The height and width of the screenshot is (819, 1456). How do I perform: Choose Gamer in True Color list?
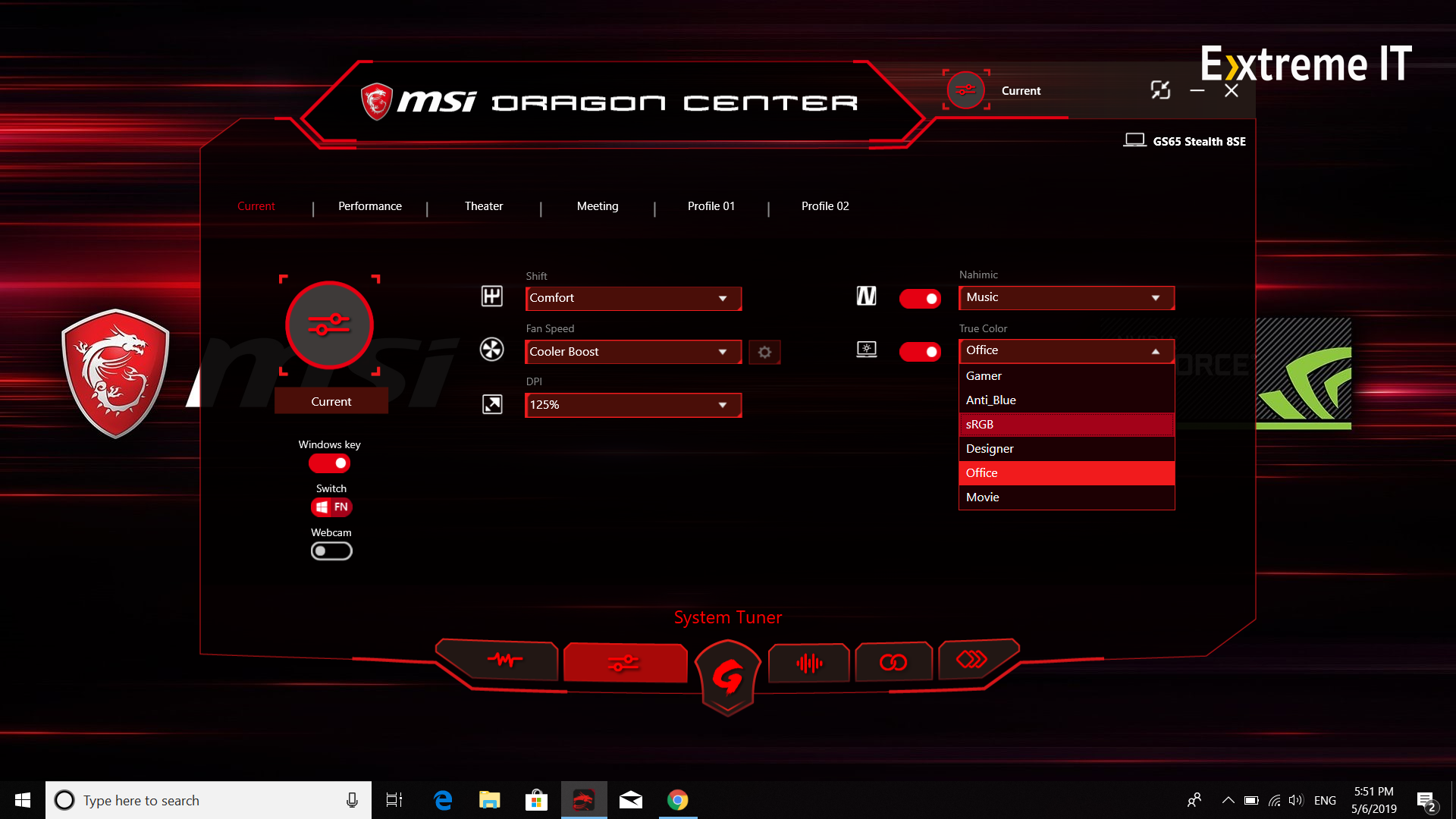pyautogui.click(x=1066, y=376)
